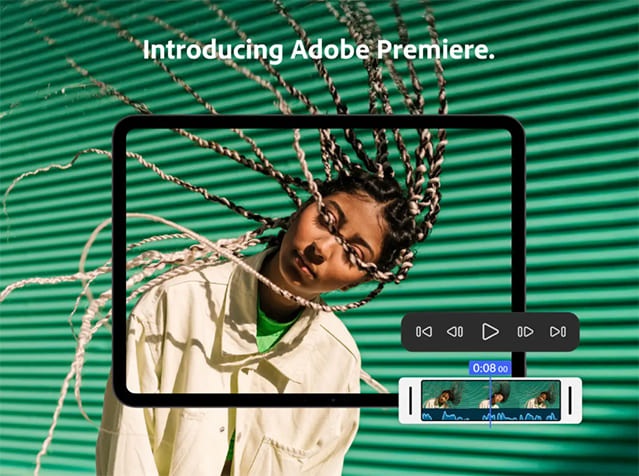Click the left trim handle of the clip
The image size is (639, 476).
[410, 400]
